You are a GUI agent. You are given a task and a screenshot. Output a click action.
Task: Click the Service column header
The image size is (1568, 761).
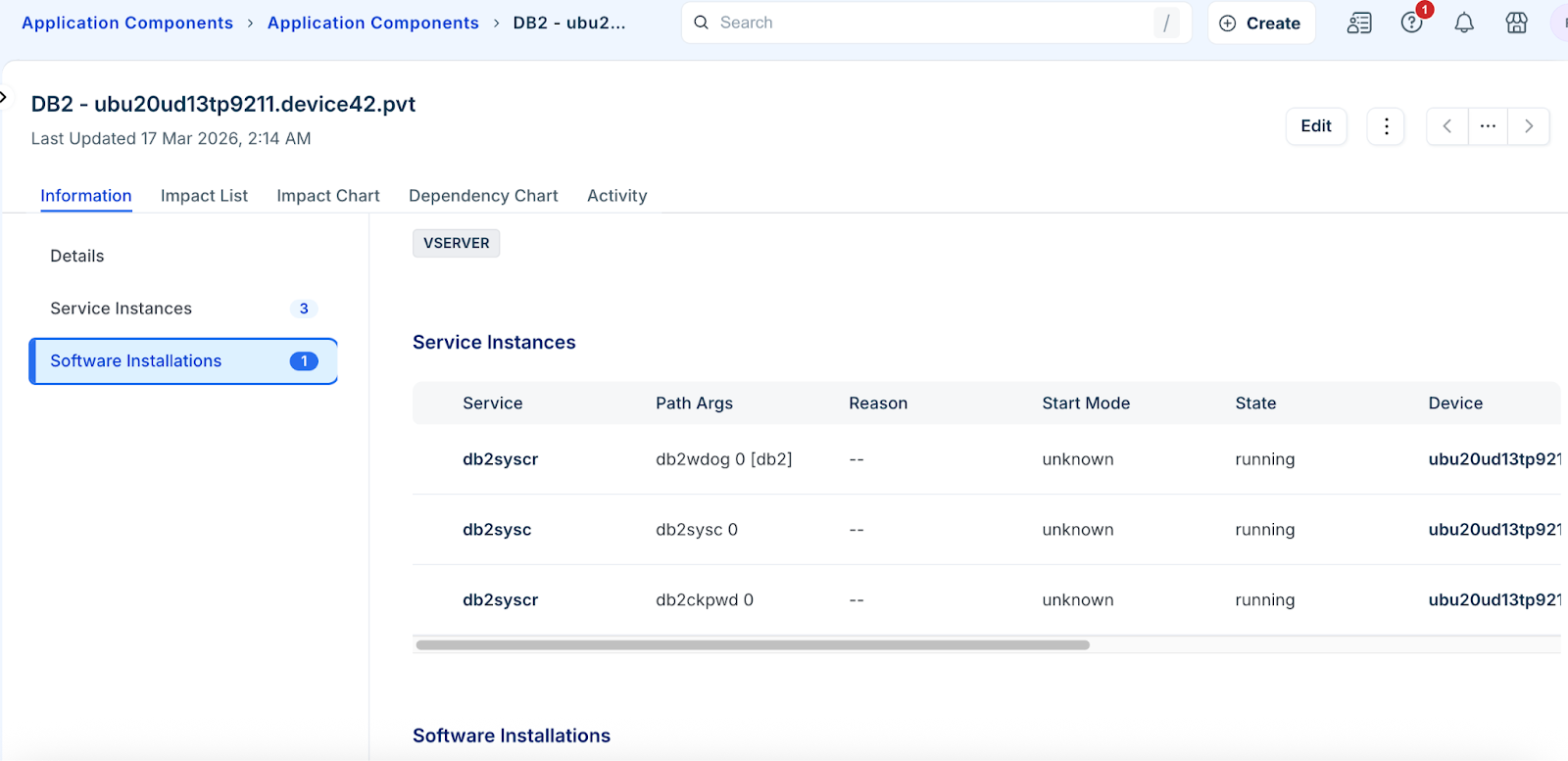(x=493, y=404)
